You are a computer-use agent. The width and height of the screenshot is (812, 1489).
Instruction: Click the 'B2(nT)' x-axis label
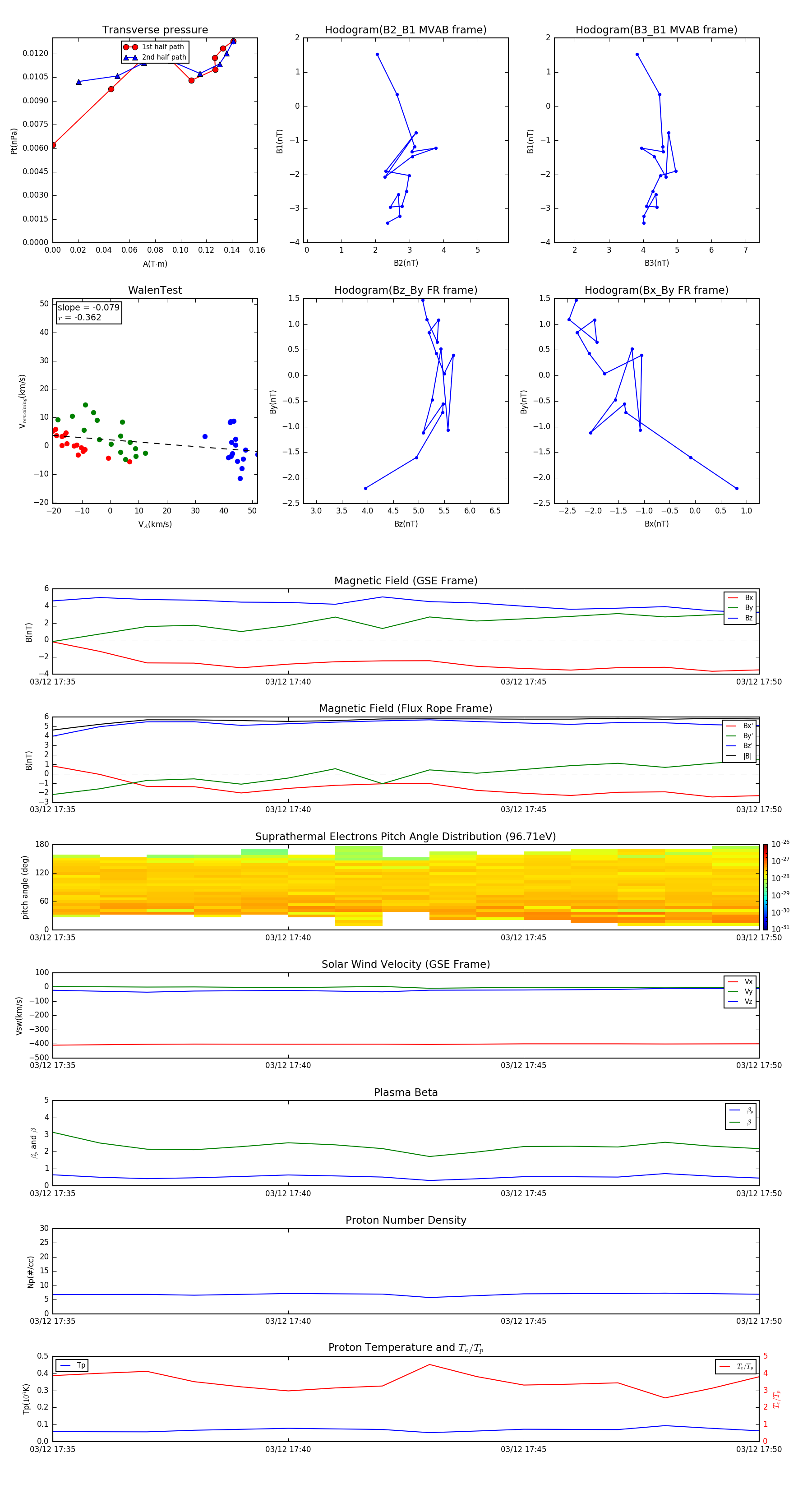(x=406, y=263)
